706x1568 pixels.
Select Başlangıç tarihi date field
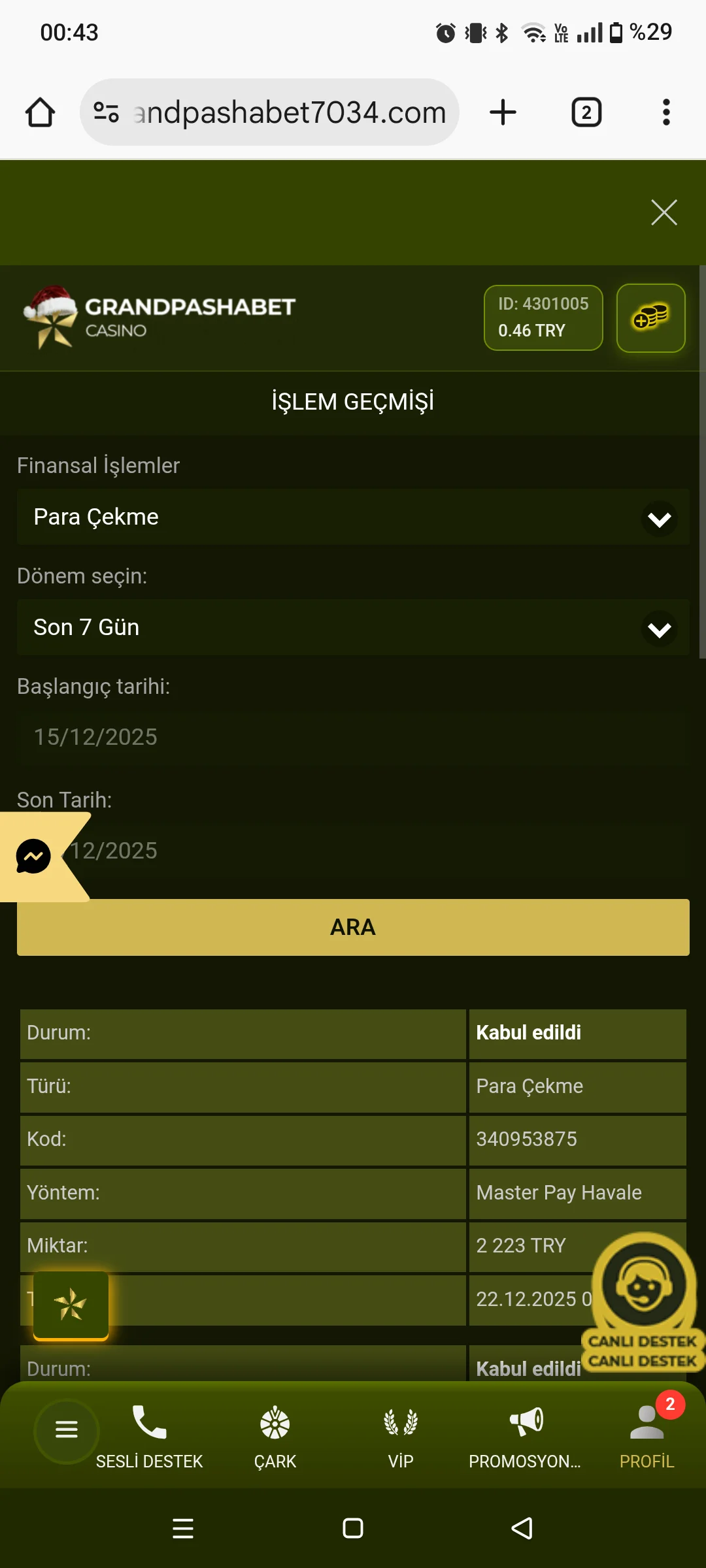click(x=353, y=737)
